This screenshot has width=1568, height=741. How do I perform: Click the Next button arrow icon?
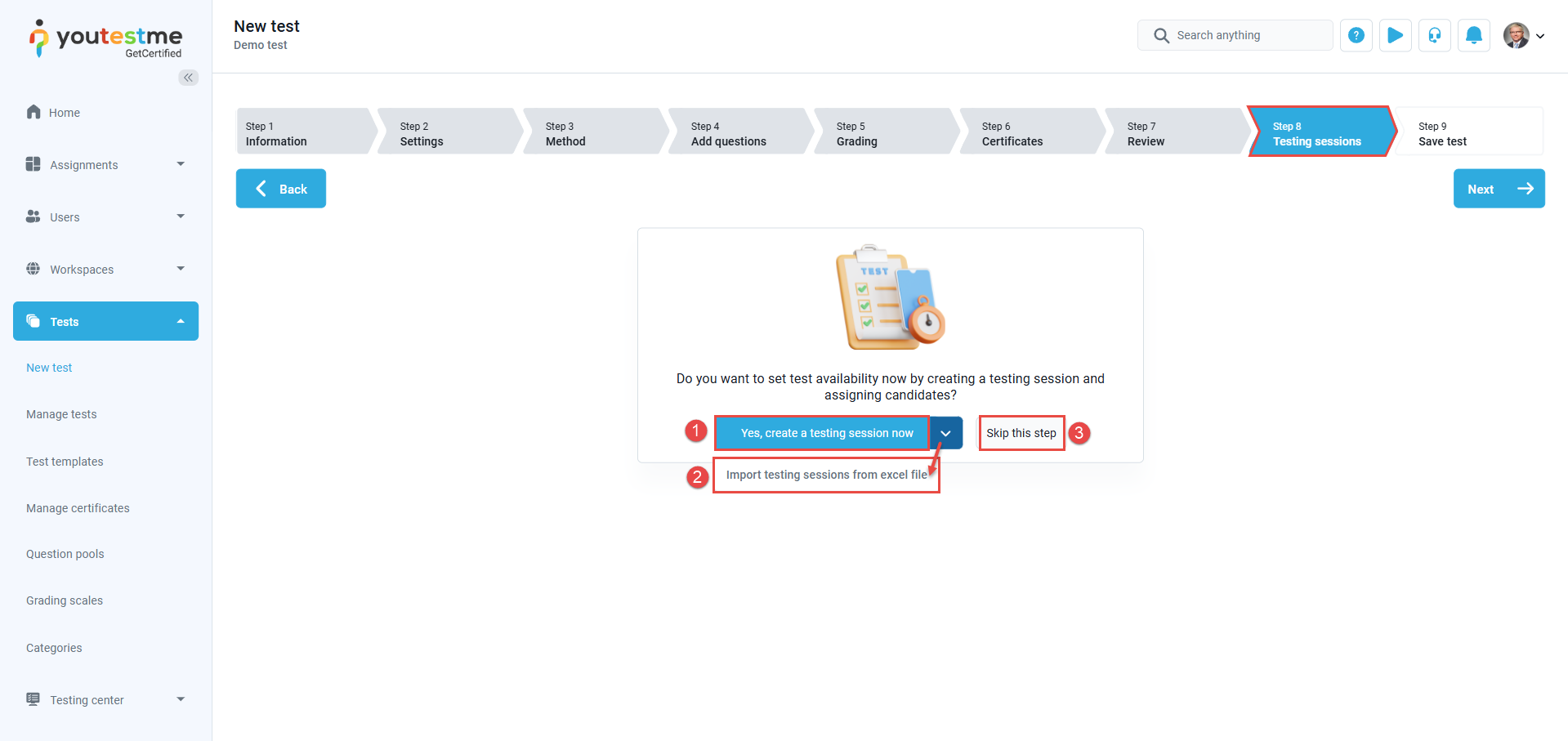pos(1526,189)
